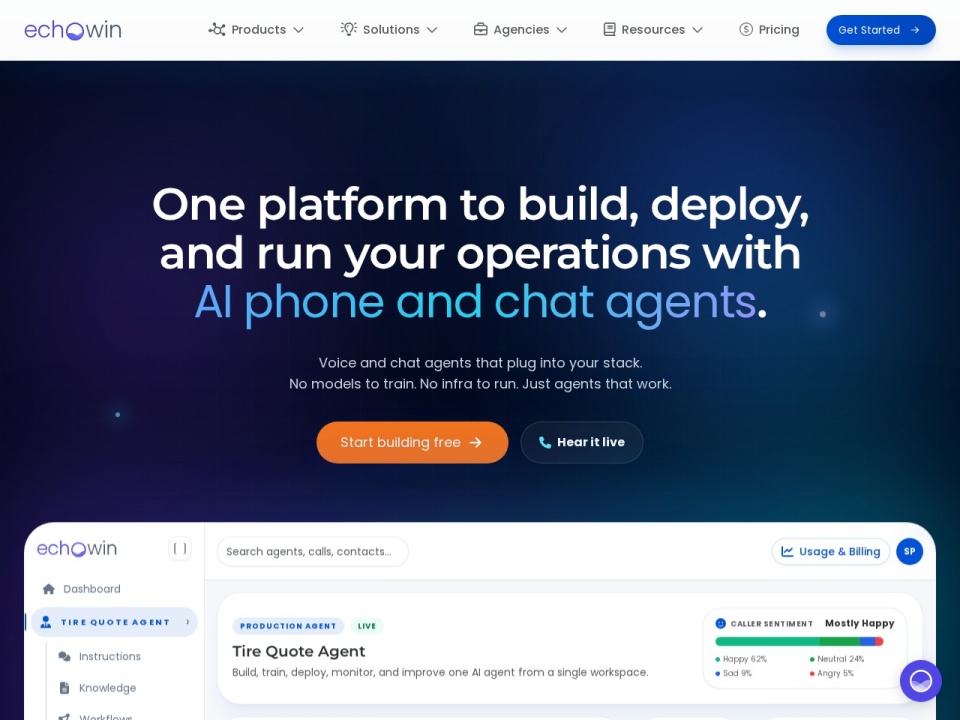Click the SP user avatar

[x=910, y=552]
